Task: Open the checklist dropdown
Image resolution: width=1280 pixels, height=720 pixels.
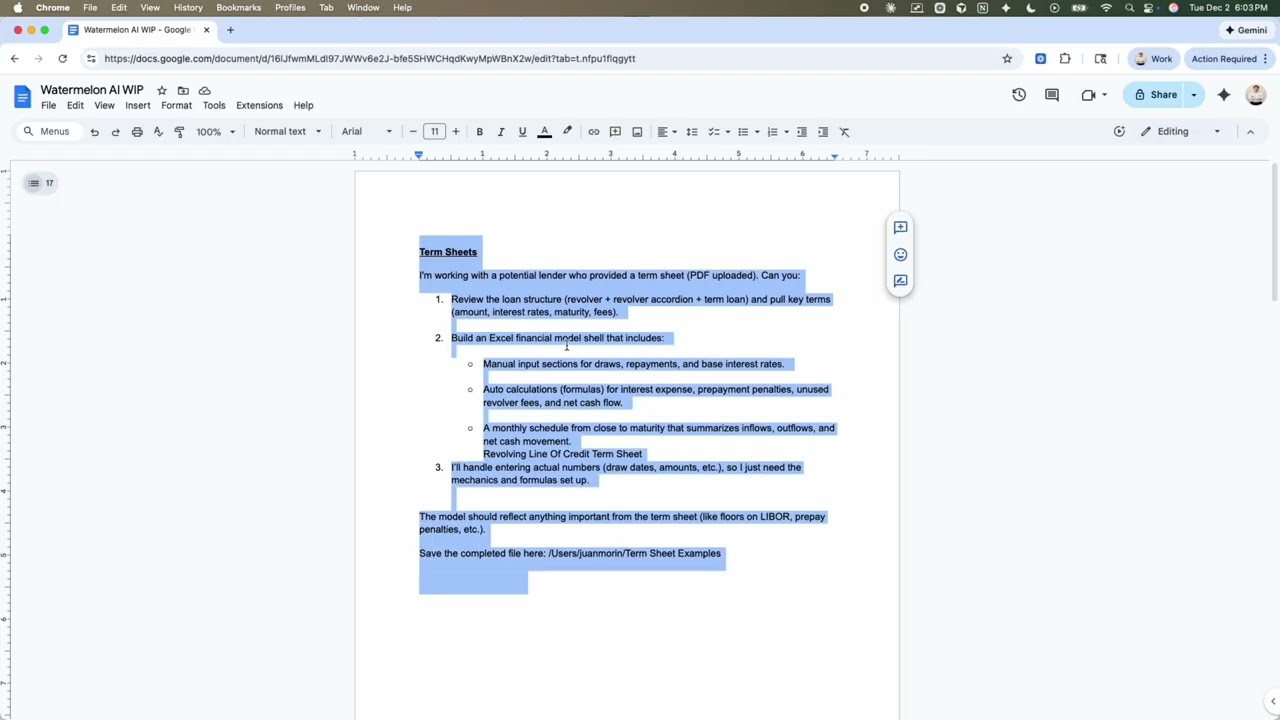Action: point(720,132)
